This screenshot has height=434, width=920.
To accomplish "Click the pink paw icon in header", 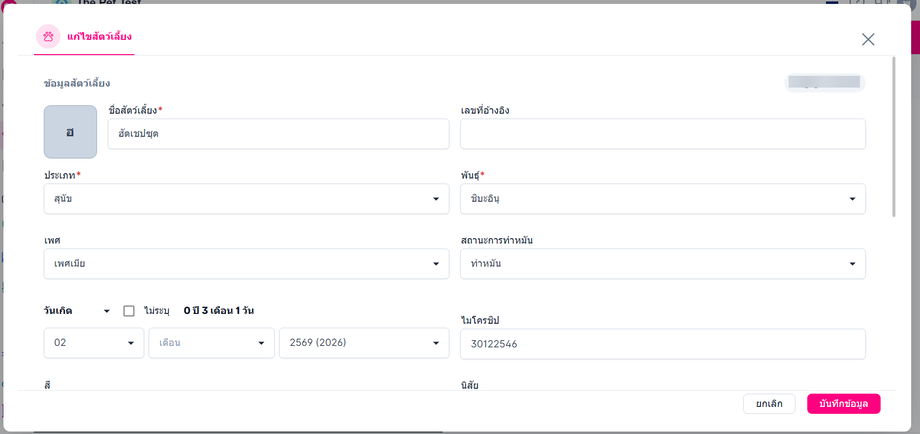I will tap(48, 36).
